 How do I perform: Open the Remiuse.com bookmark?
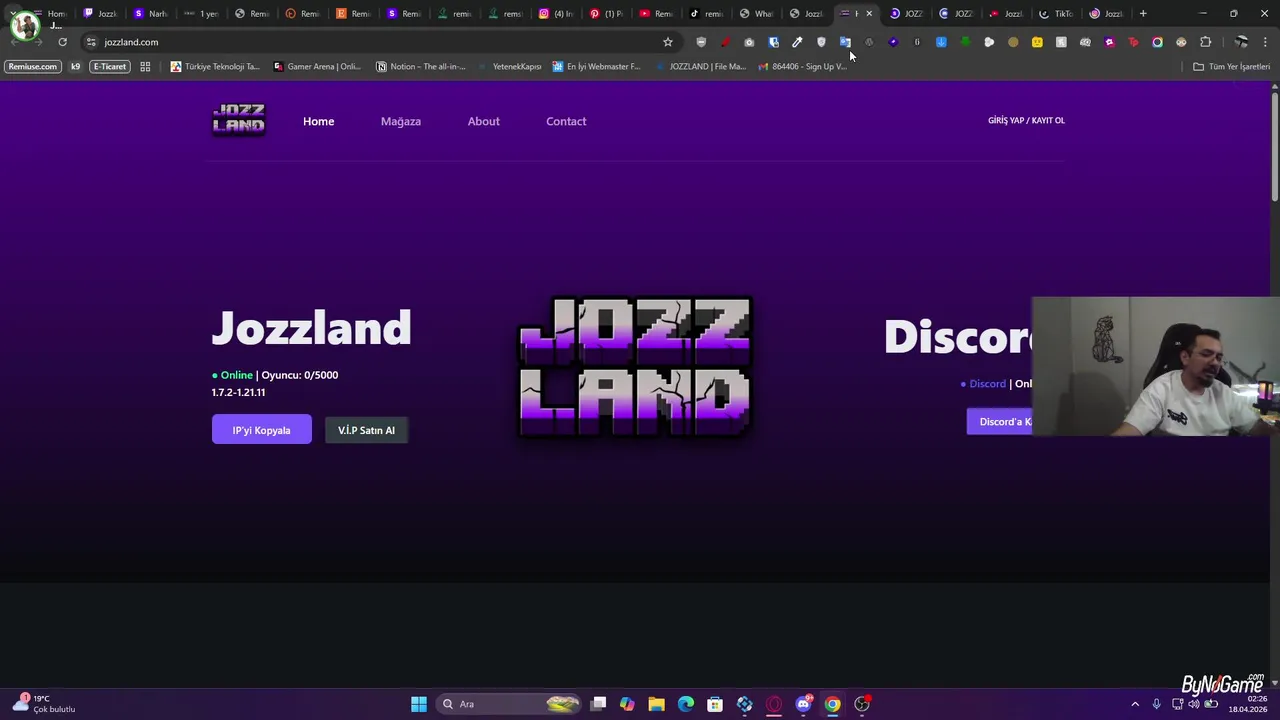coord(33,66)
